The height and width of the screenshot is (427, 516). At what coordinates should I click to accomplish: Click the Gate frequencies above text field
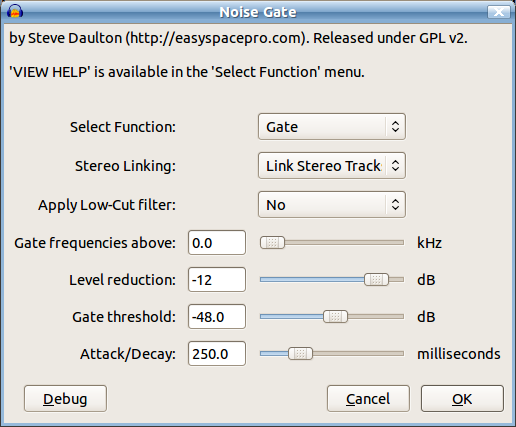click(x=217, y=243)
